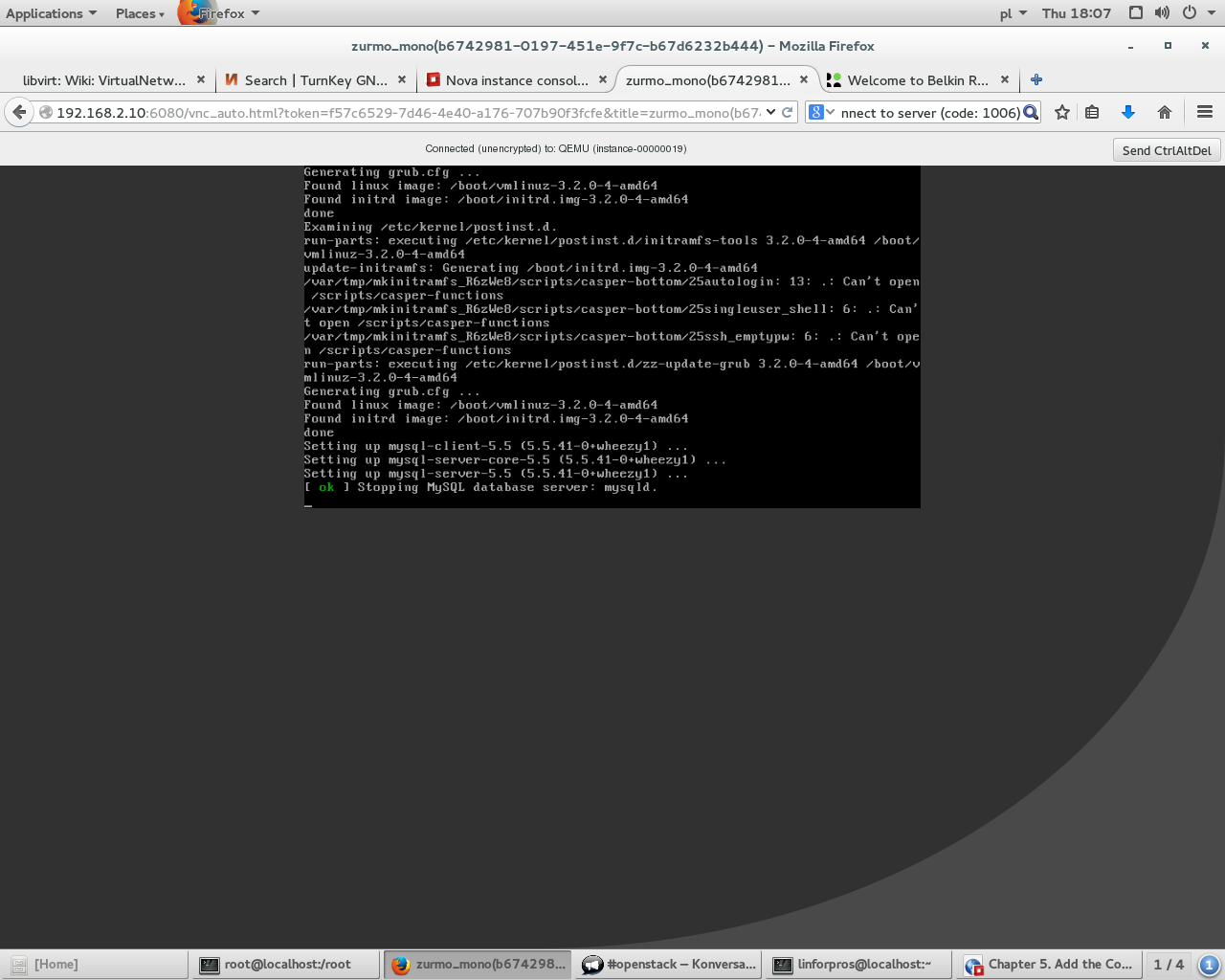Open the downloads arrow icon
Image resolution: width=1225 pixels, height=980 pixels.
point(1128,112)
